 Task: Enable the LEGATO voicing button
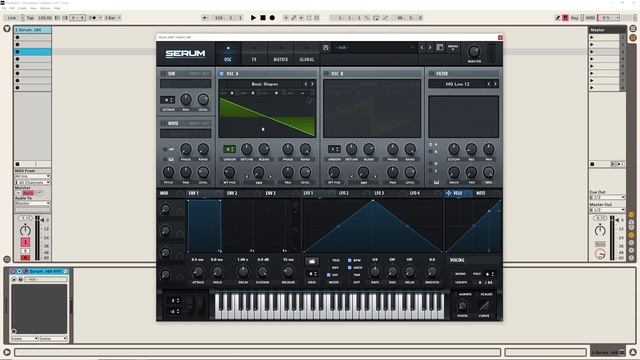pos(461,282)
